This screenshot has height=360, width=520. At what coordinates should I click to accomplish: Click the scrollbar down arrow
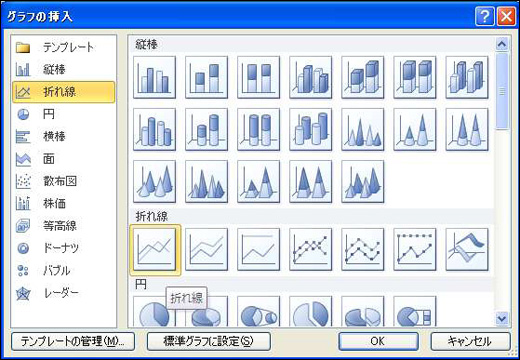502,319
